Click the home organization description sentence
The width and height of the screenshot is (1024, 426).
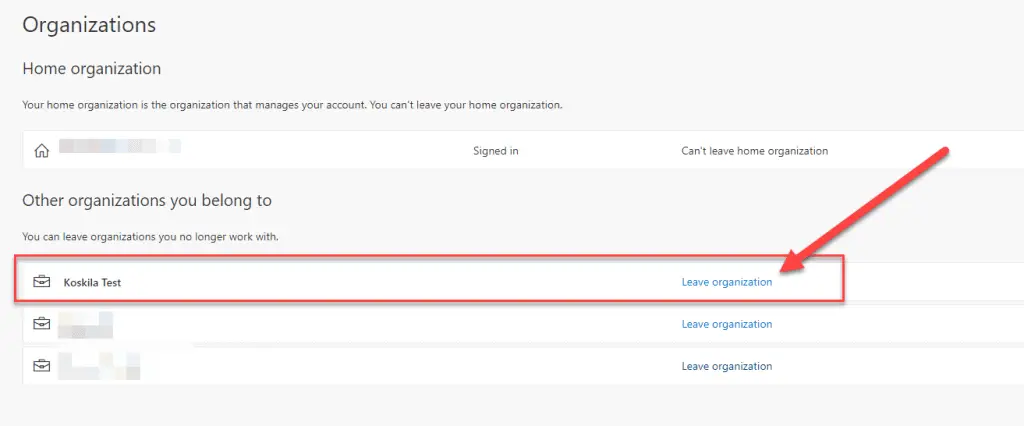[292, 105]
